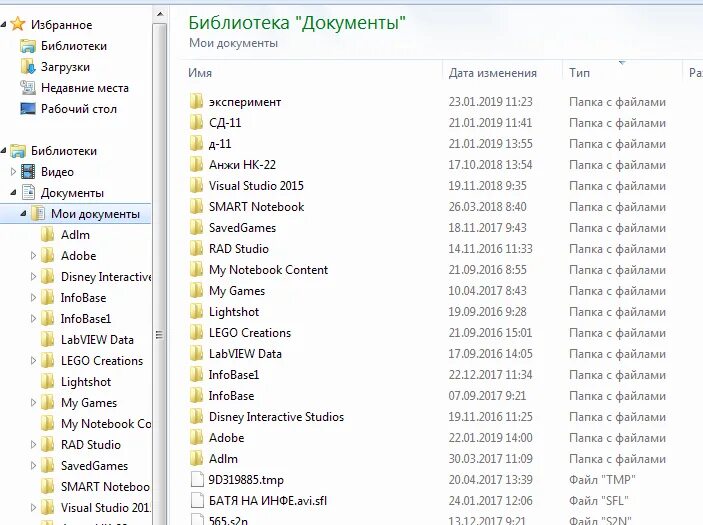Select Мои документы in tree
The height and width of the screenshot is (525, 703).
coord(95,214)
